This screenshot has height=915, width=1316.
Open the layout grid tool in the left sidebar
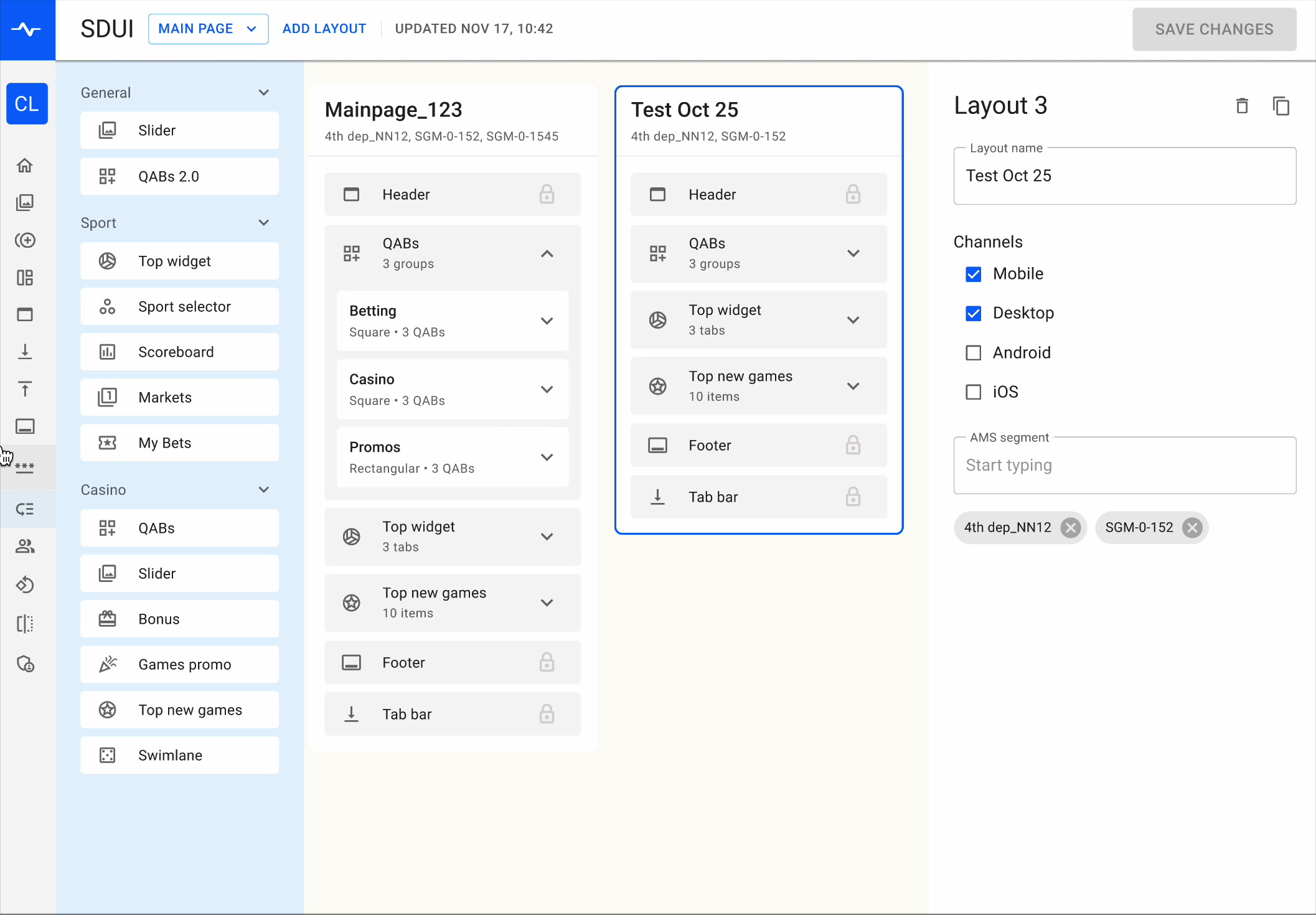[25, 278]
